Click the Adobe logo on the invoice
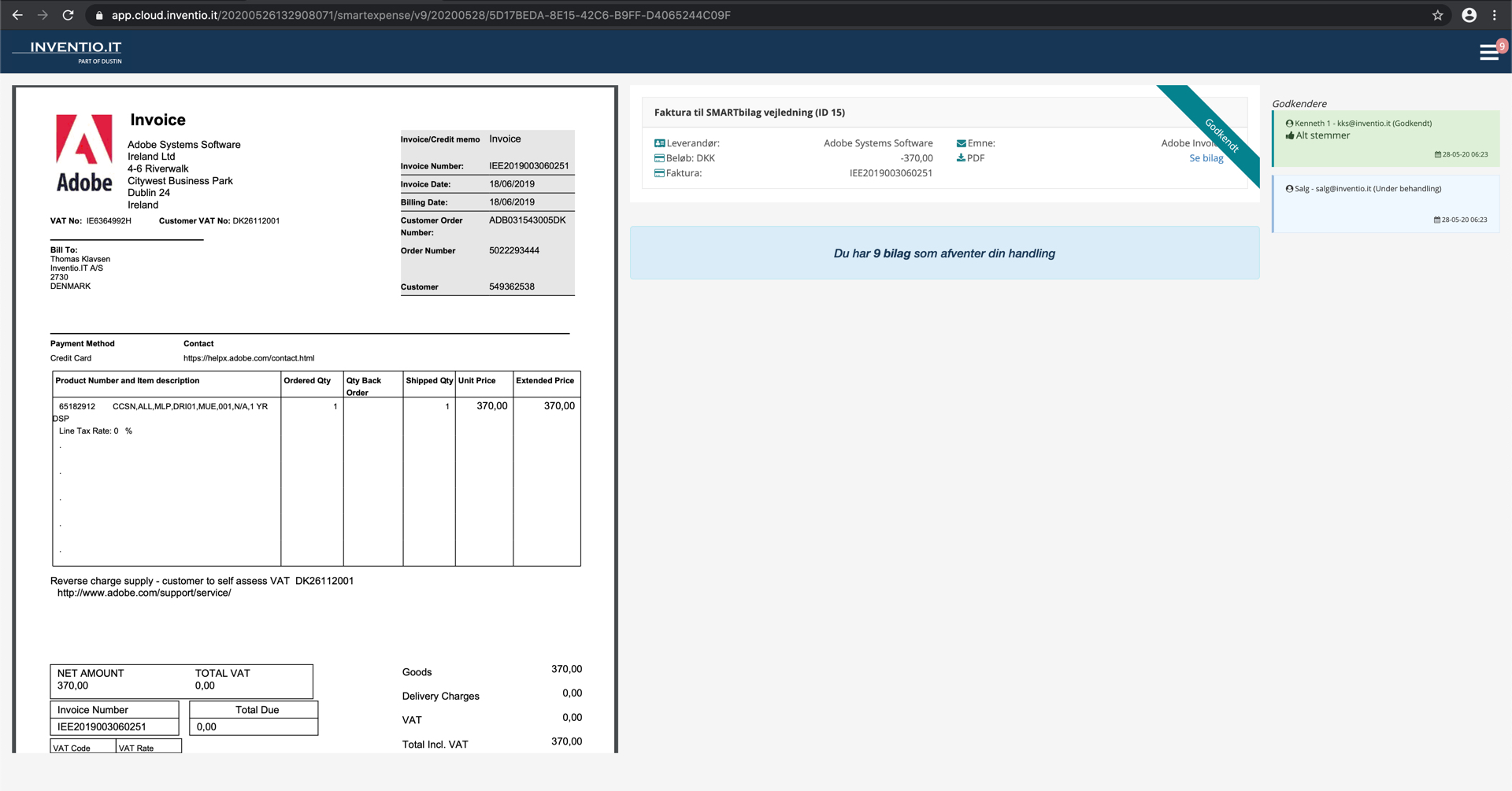Screen dimensions: 1512x791 click(84, 153)
